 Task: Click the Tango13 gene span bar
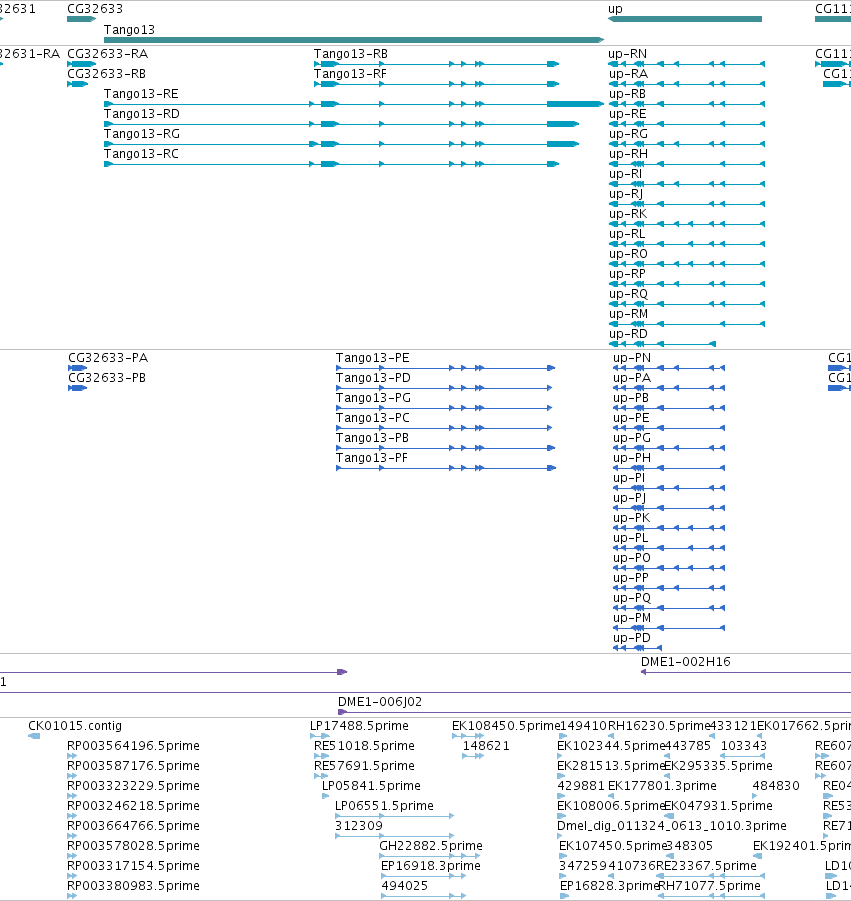pos(354,40)
